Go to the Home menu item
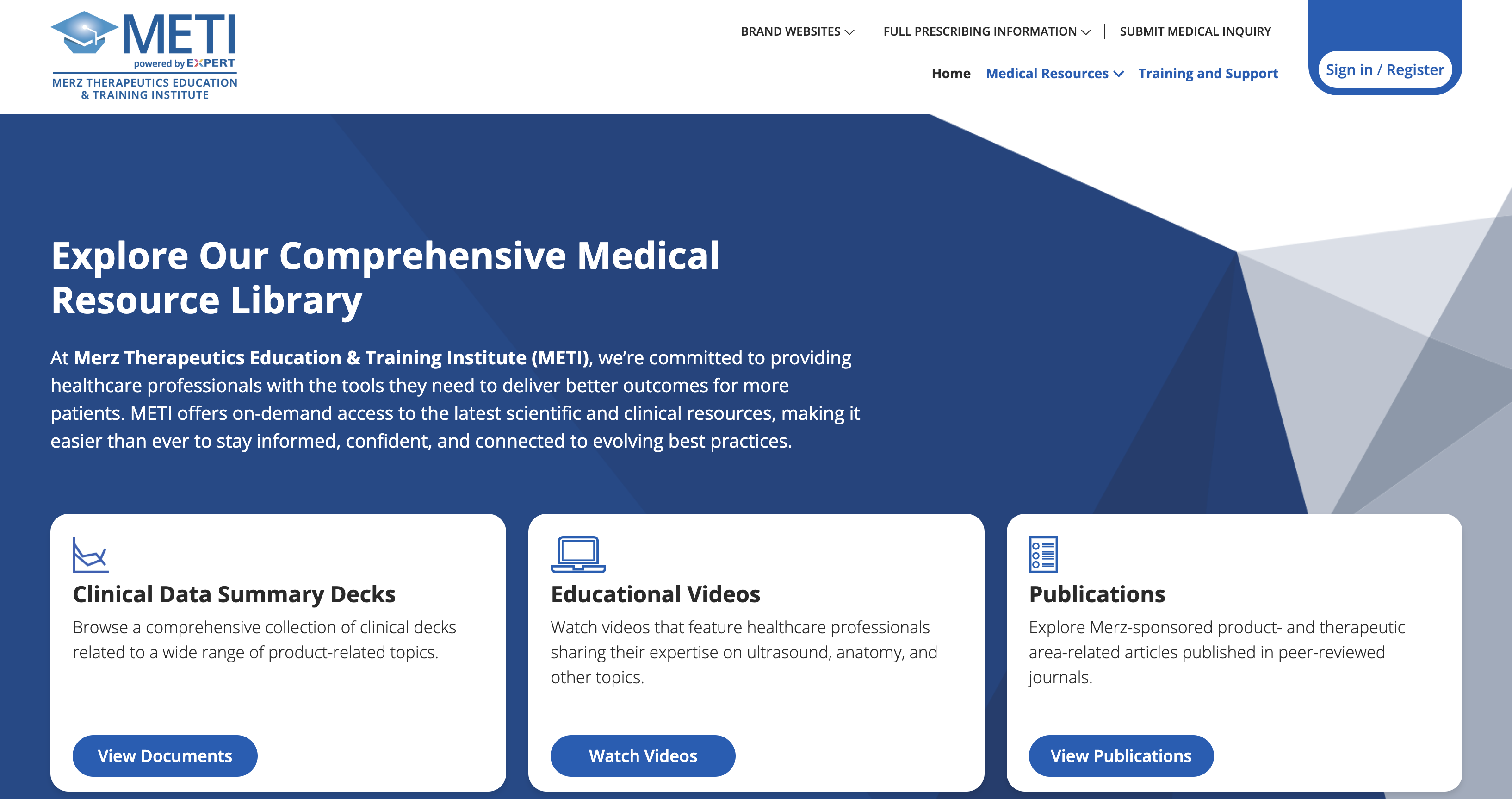Viewport: 1512px width, 799px height. tap(951, 74)
